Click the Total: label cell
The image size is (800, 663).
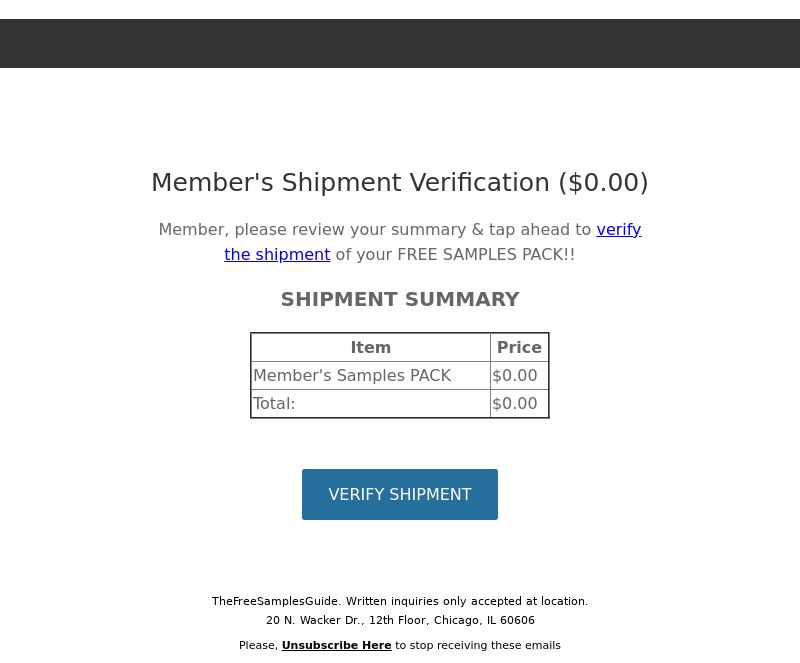point(370,403)
